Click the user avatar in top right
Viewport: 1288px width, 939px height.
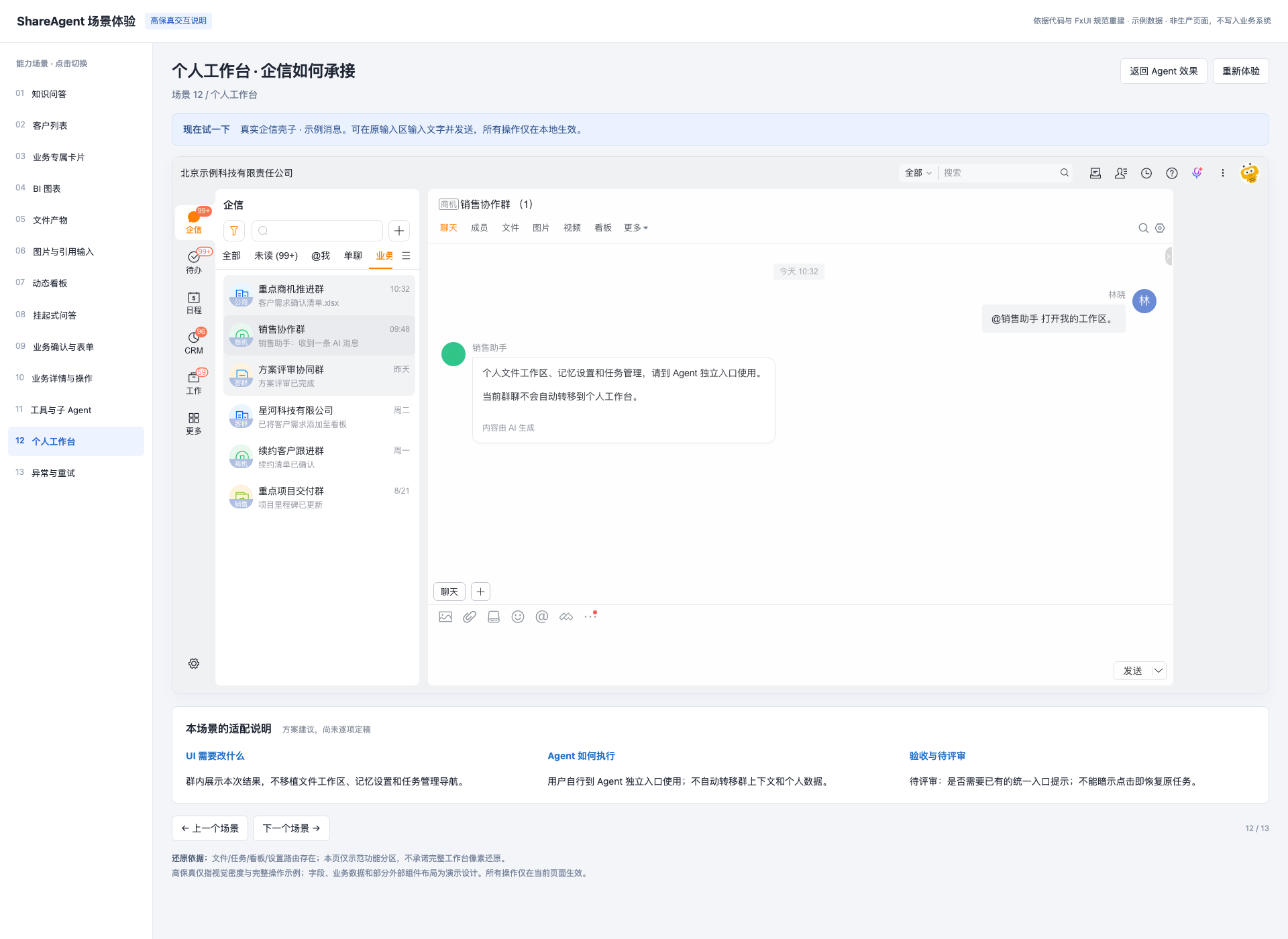[x=1249, y=173]
